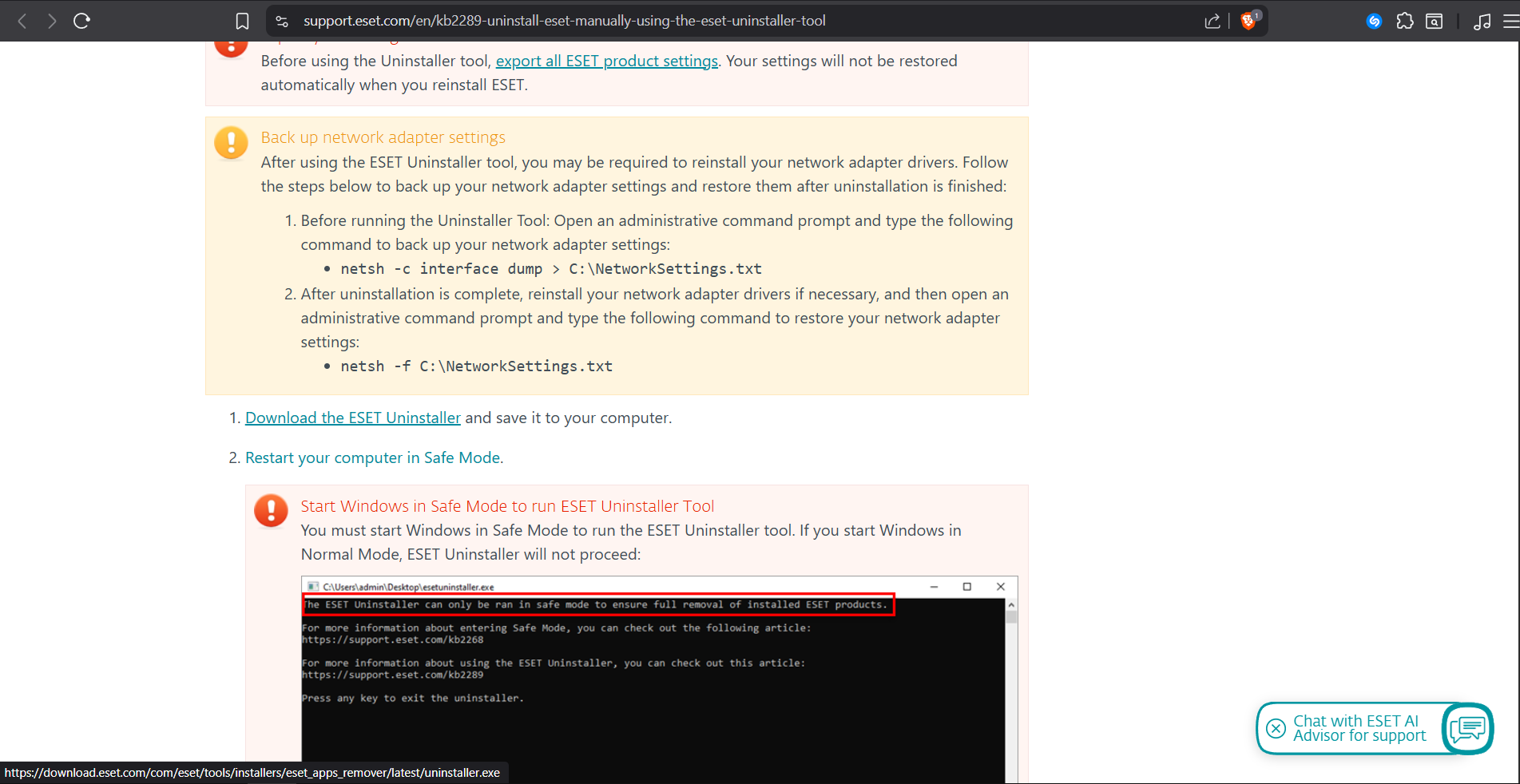1520x784 pixels.
Task: Open the 'Restart your computer in Safe Mode' link
Action: [x=373, y=458]
